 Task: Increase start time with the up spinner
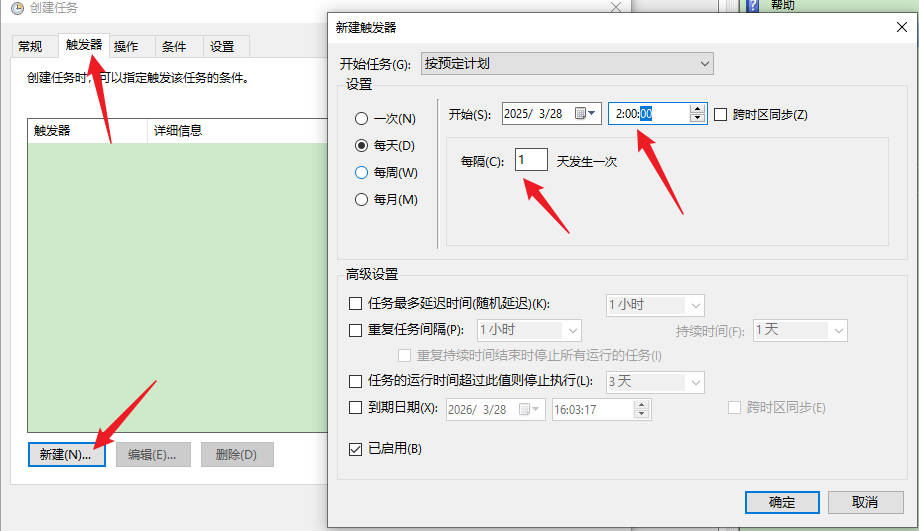[697, 109]
